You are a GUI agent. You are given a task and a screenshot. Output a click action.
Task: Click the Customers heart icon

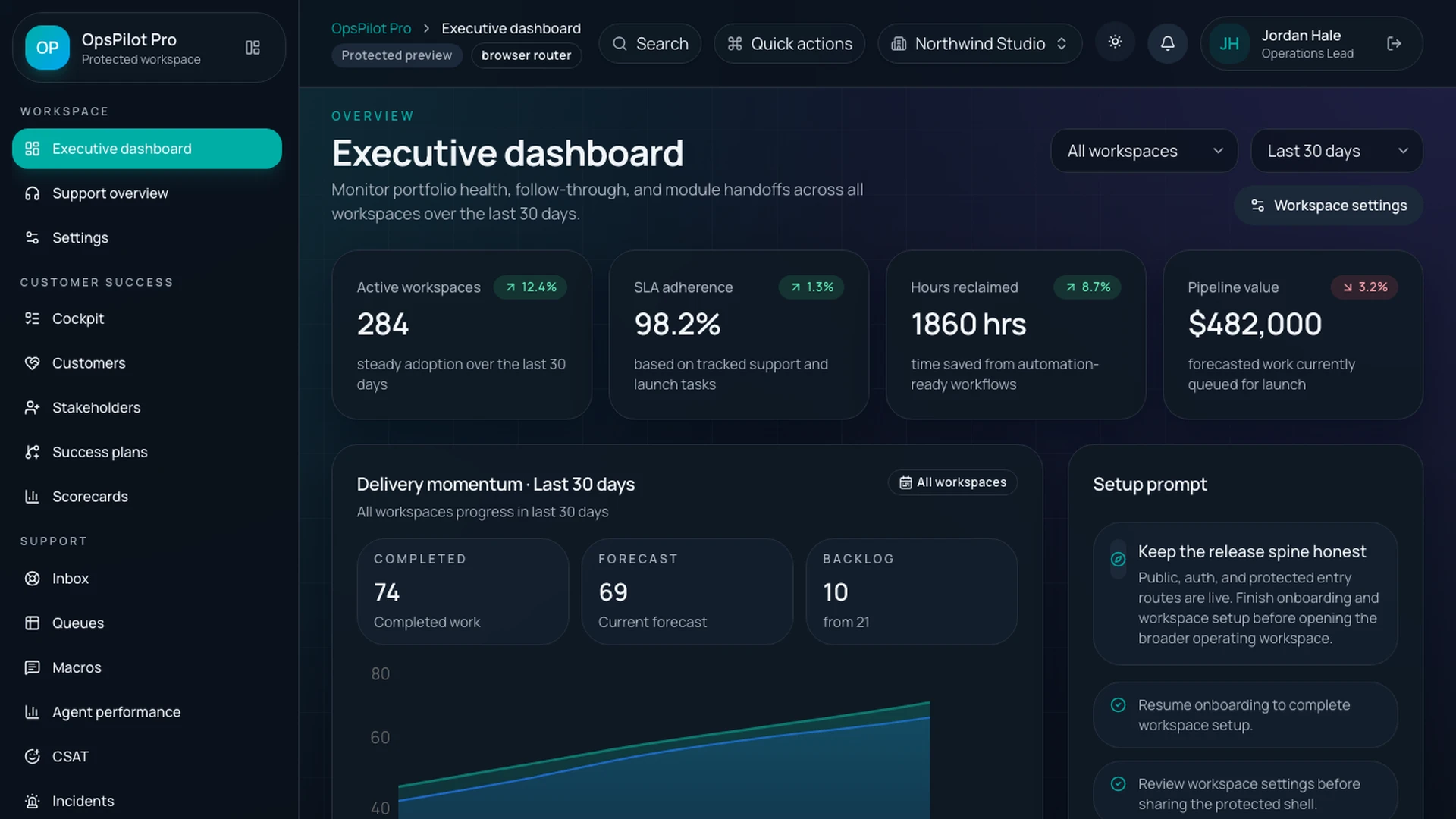(x=32, y=363)
